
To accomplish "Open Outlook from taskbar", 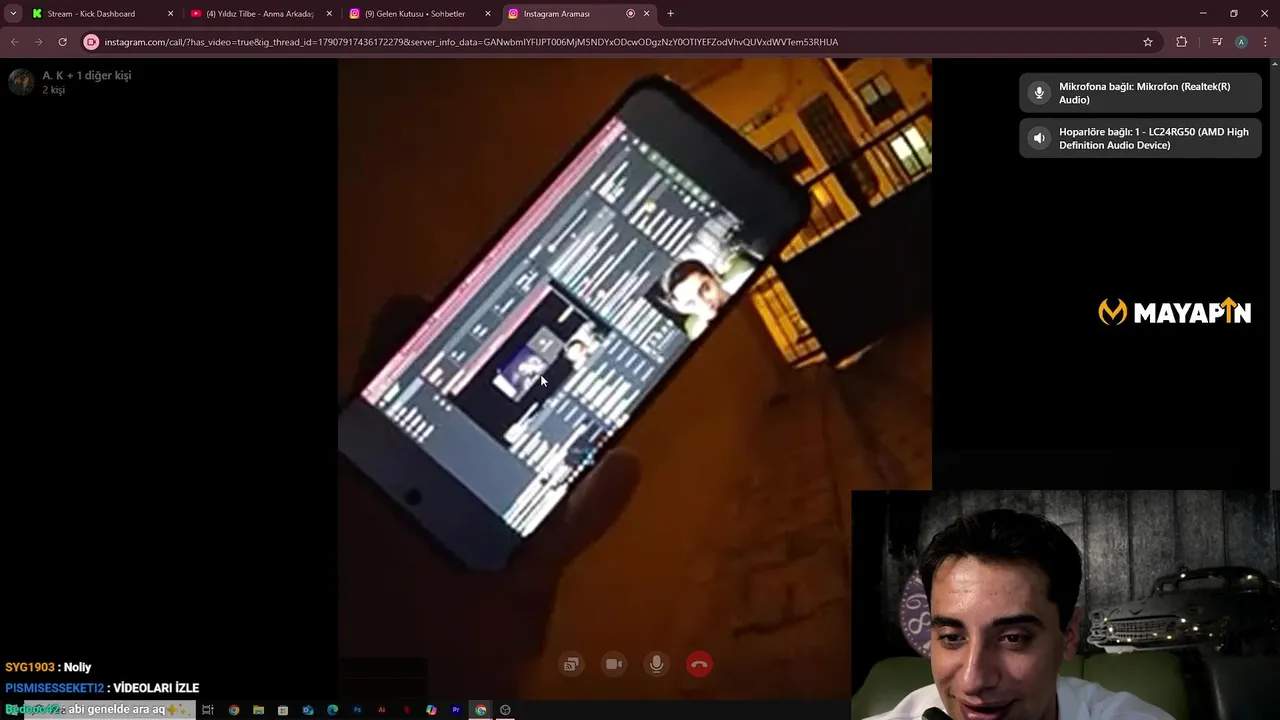I will point(308,710).
